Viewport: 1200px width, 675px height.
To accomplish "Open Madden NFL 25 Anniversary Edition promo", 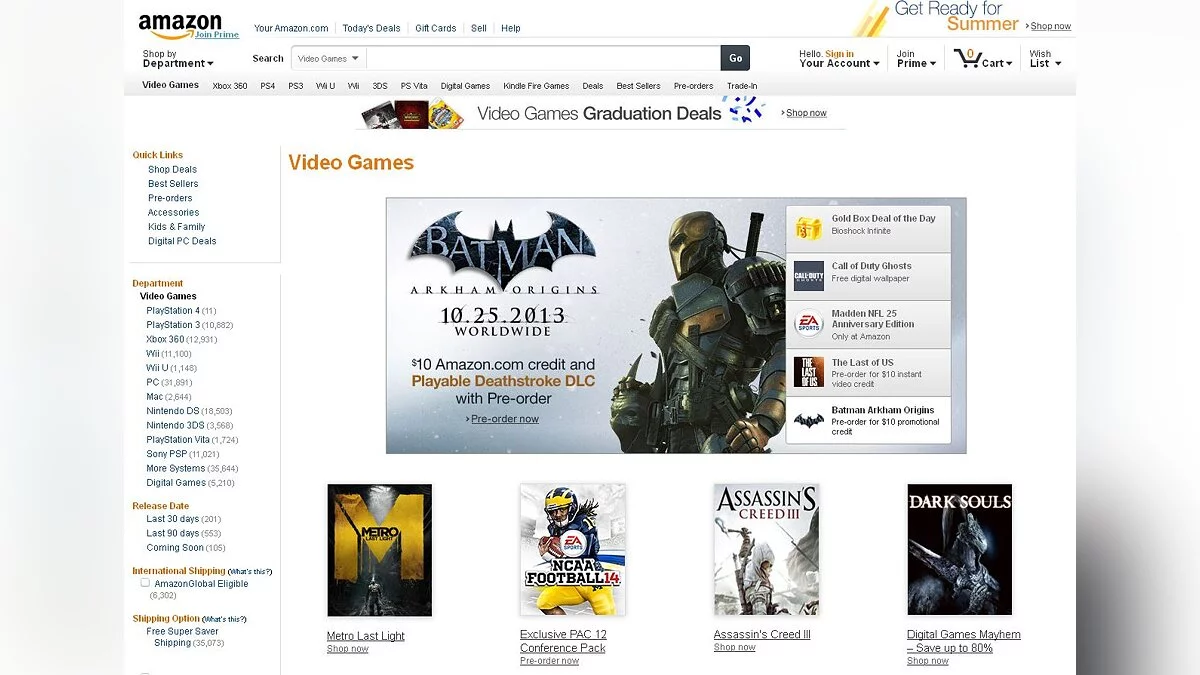I will (x=868, y=324).
